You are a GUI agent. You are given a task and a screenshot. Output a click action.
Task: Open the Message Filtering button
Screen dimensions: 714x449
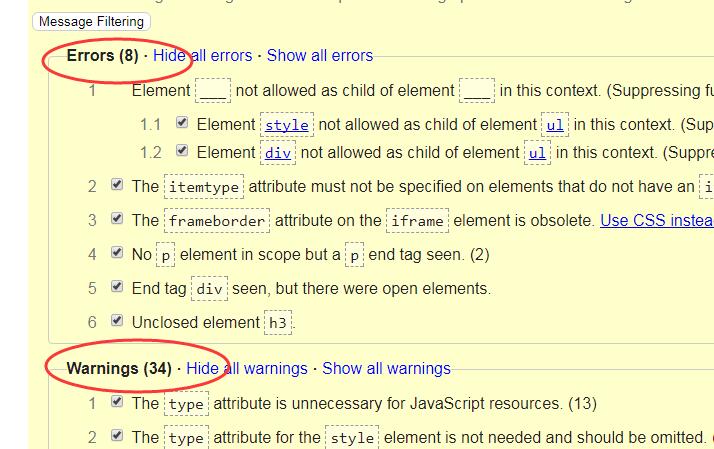coord(91,21)
